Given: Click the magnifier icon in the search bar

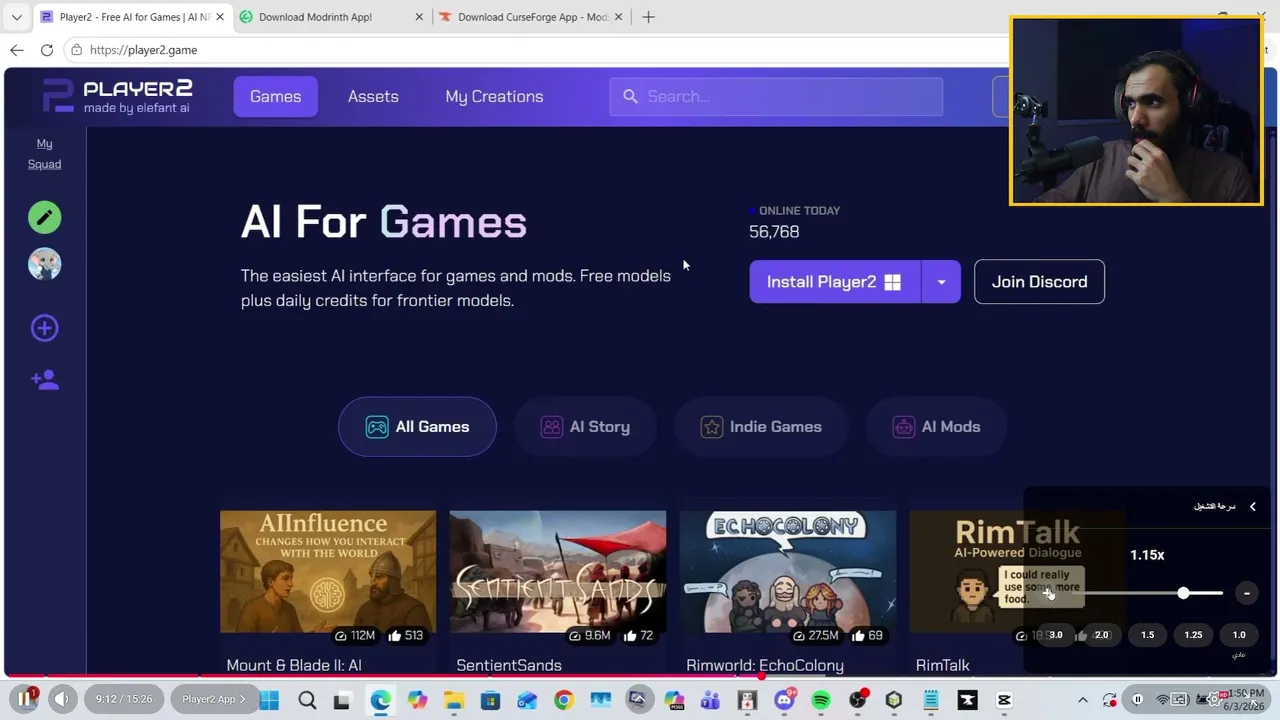Looking at the screenshot, I should 630,96.
